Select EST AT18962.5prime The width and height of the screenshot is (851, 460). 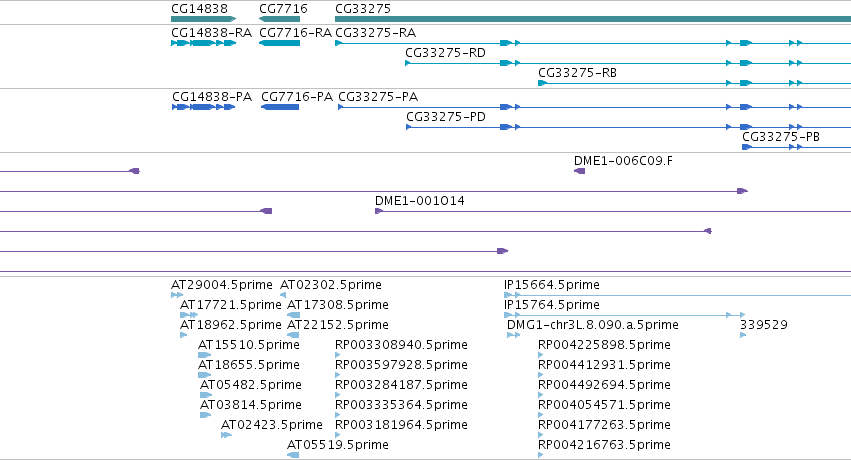click(x=231, y=325)
